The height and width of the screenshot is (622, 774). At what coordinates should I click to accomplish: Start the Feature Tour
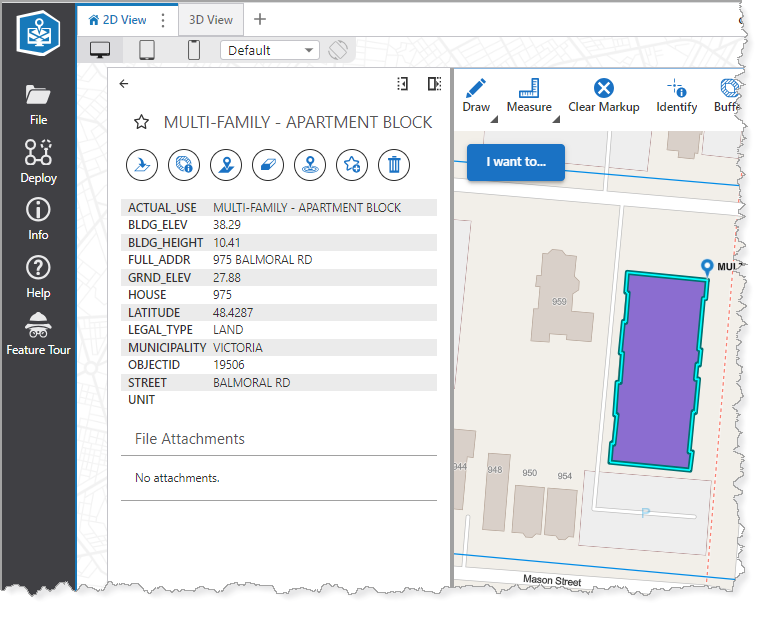pos(38,334)
